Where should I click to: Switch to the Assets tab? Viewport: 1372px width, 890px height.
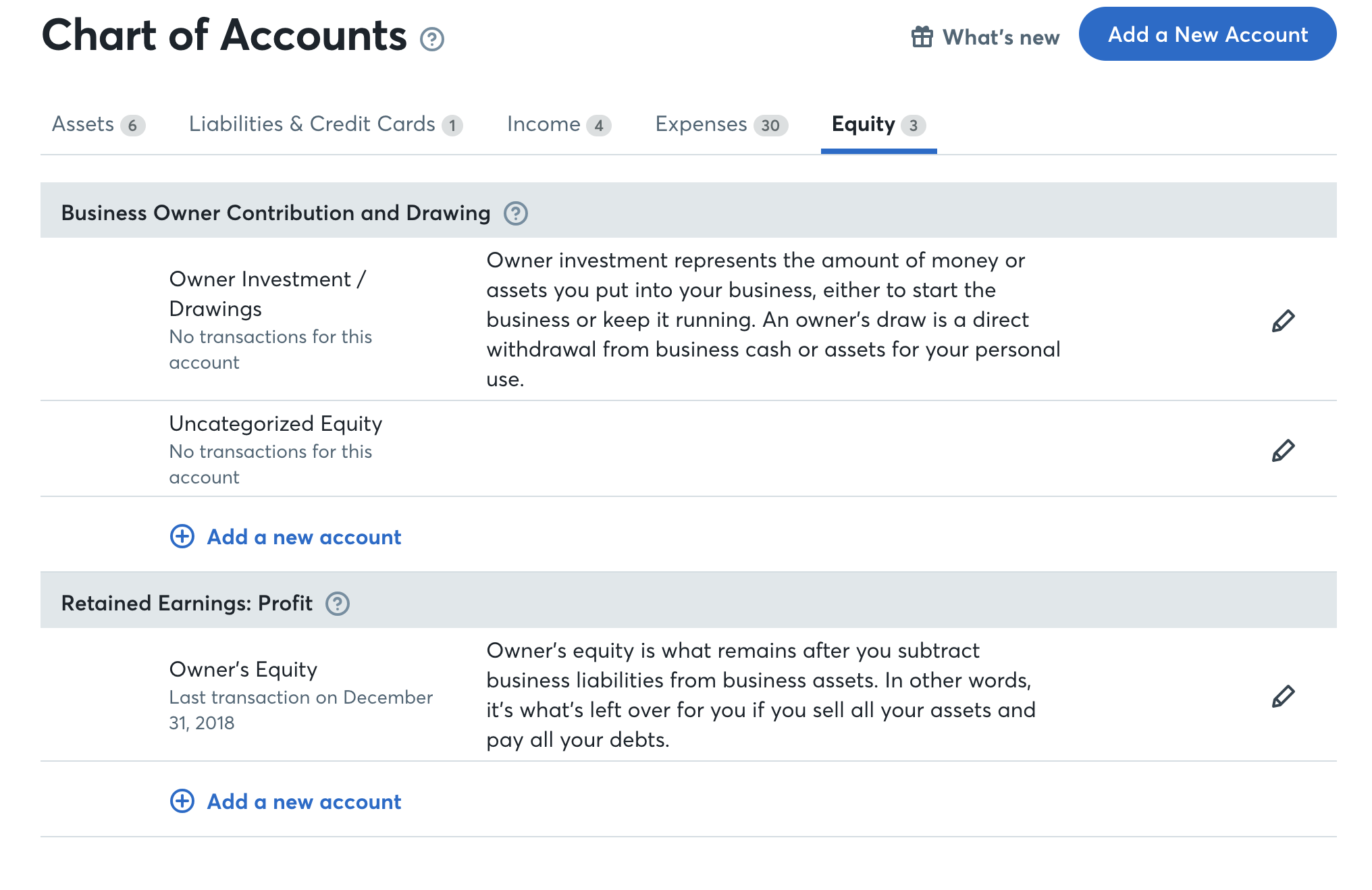click(83, 124)
